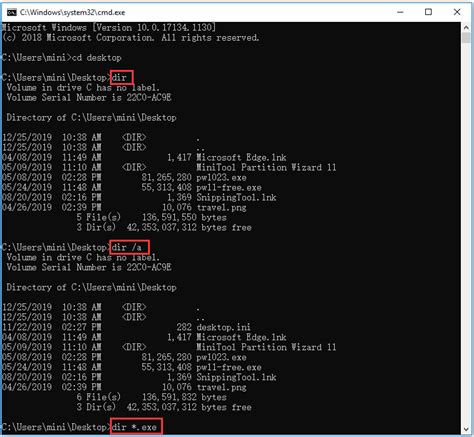This screenshot has height=437, width=474.
Task: Click 'MiniTool Partition Wizard 11' in first listing
Action: [x=266, y=167]
